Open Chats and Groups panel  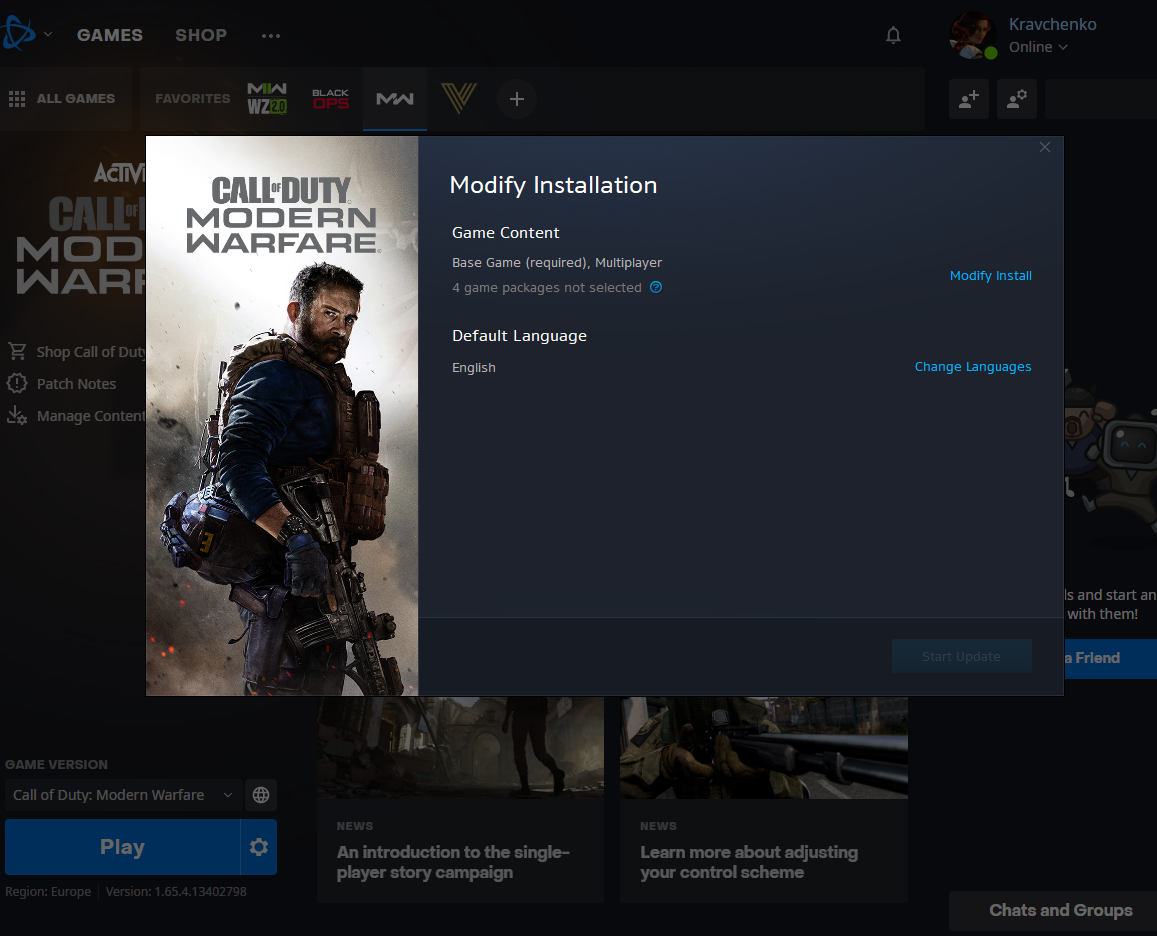tap(1053, 910)
